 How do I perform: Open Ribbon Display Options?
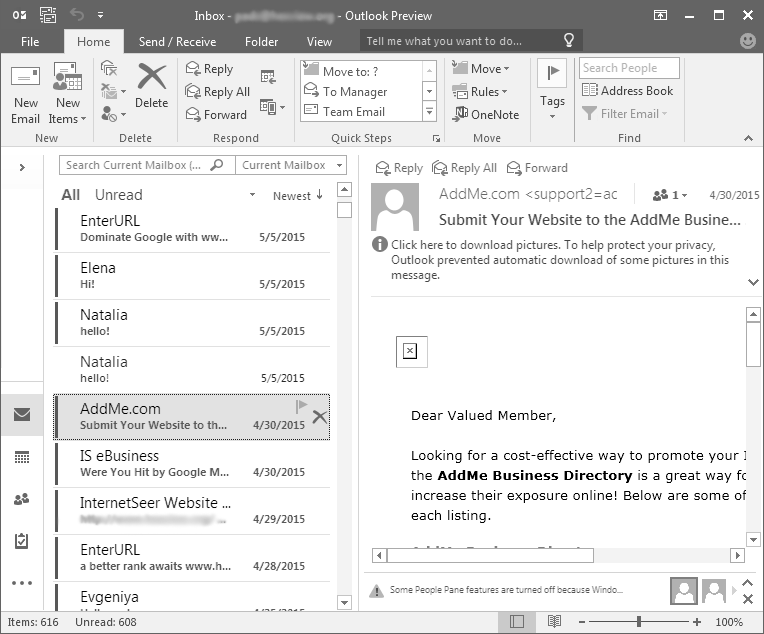(x=660, y=15)
